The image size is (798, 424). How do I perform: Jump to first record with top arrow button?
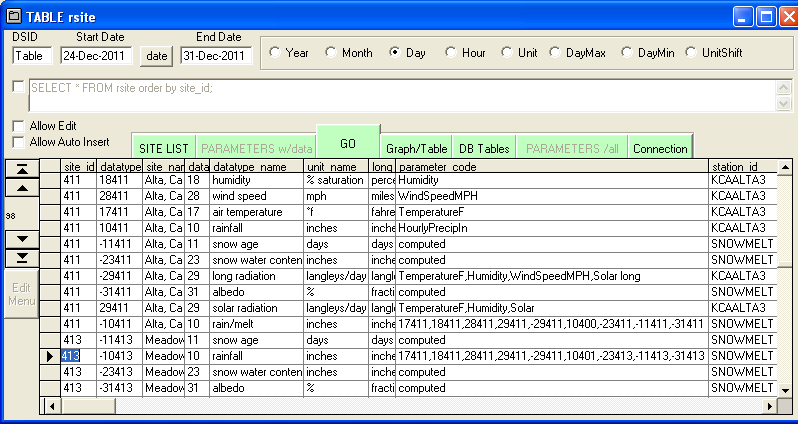tap(21, 168)
